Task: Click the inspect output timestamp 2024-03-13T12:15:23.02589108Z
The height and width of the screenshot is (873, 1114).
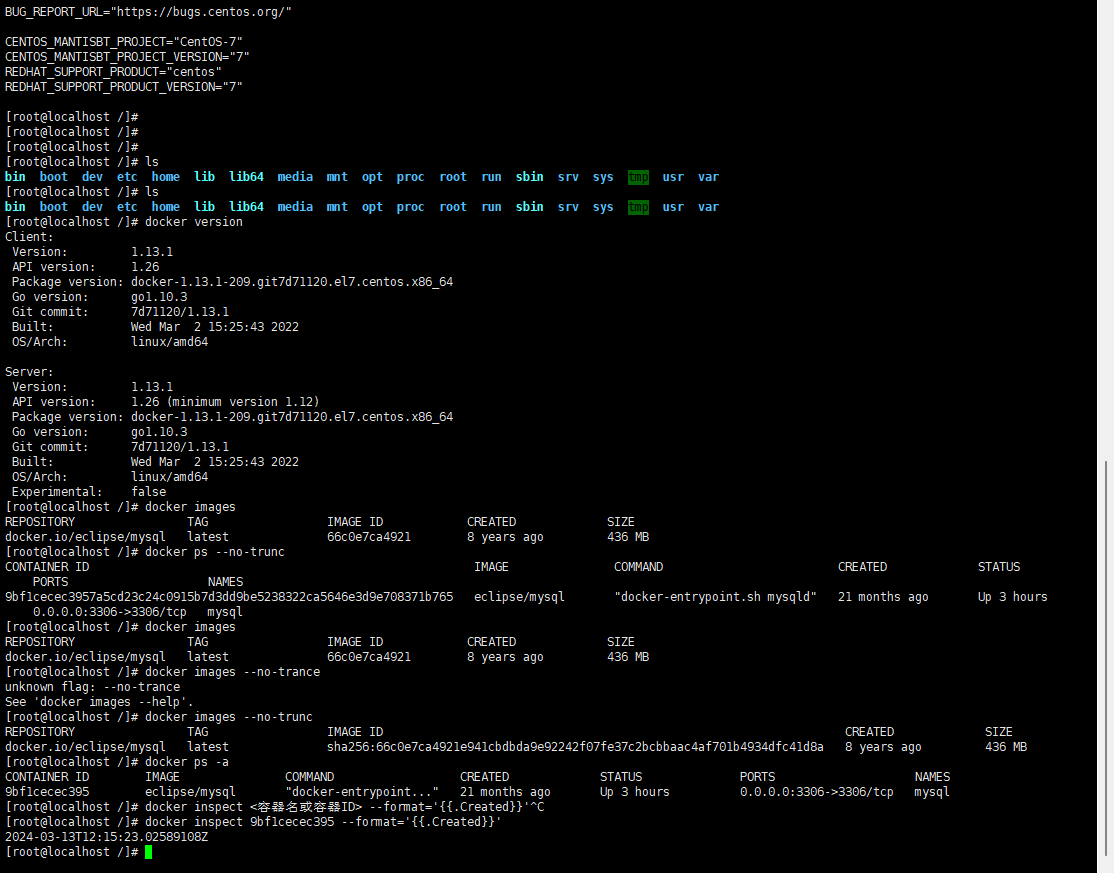Action: coord(107,837)
